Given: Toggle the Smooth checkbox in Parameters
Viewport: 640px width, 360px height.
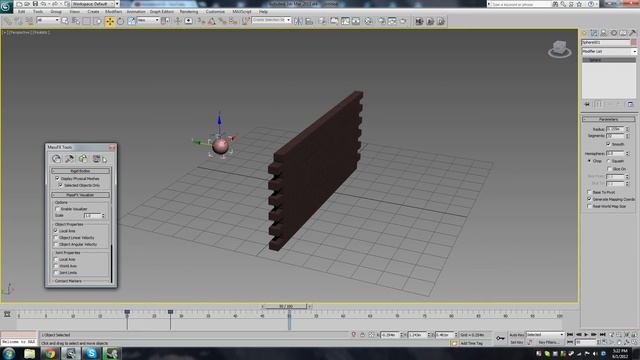Looking at the screenshot, I should tap(608, 144).
